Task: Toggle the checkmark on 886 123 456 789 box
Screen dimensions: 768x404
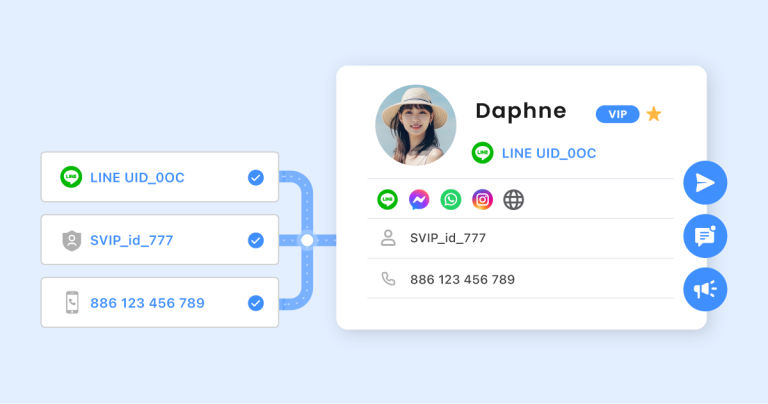Action: tap(256, 303)
